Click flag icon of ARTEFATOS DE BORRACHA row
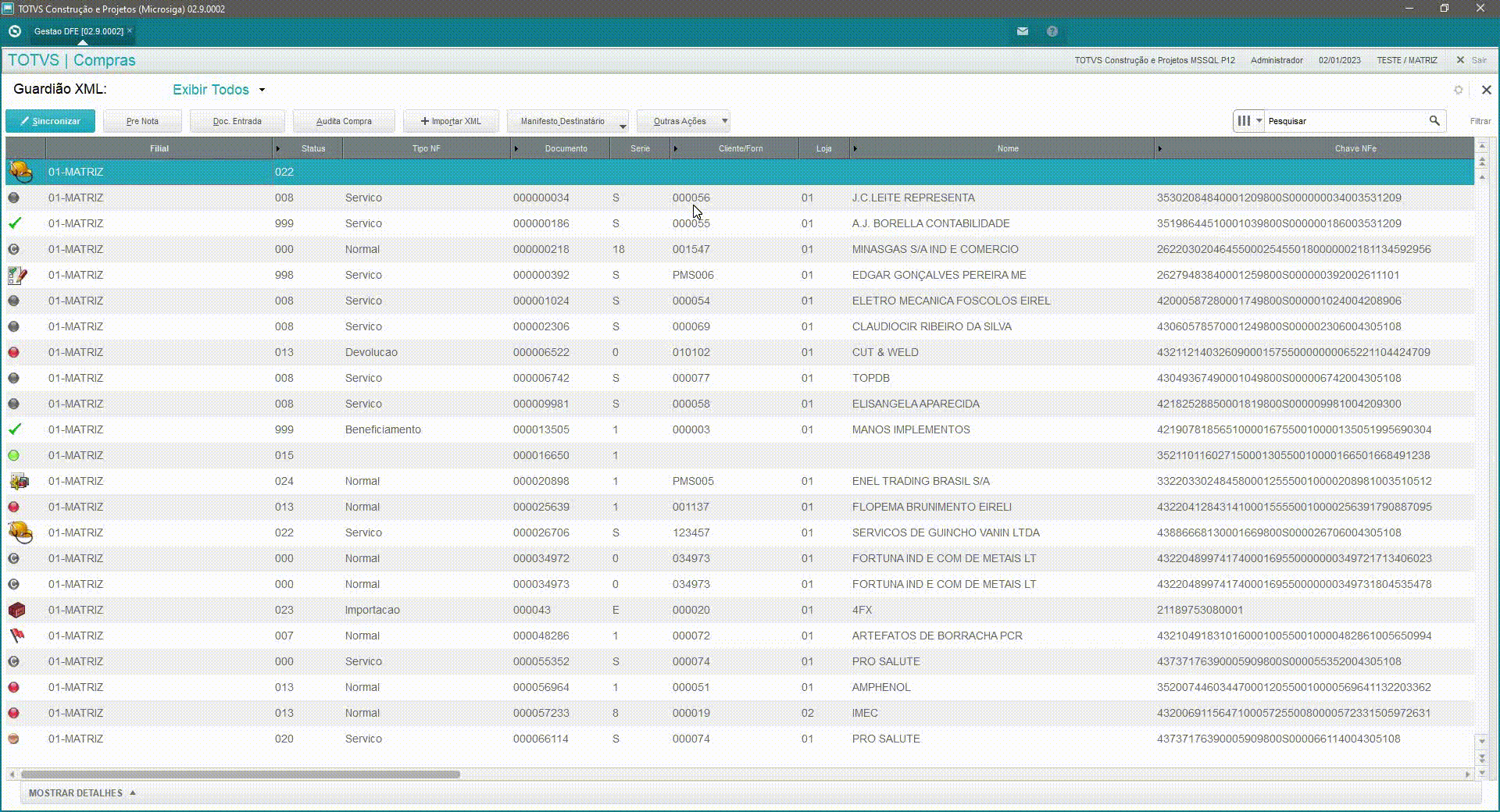The width and height of the screenshot is (1500, 812). (x=16, y=636)
